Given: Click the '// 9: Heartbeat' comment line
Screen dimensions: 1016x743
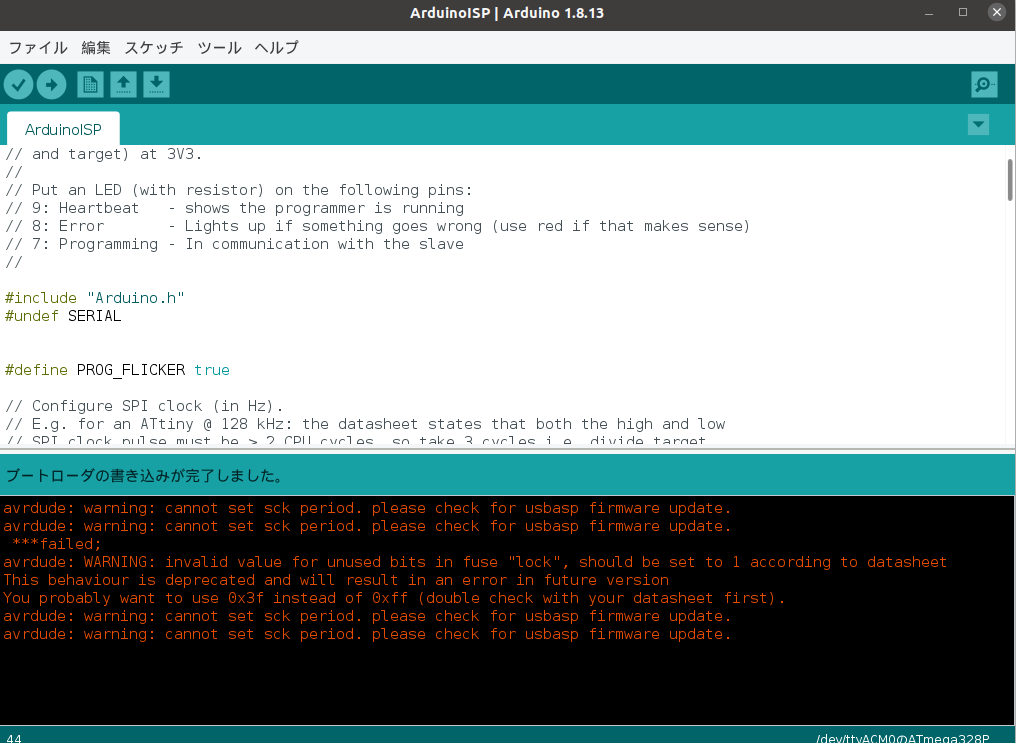Looking at the screenshot, I should click(235, 208).
